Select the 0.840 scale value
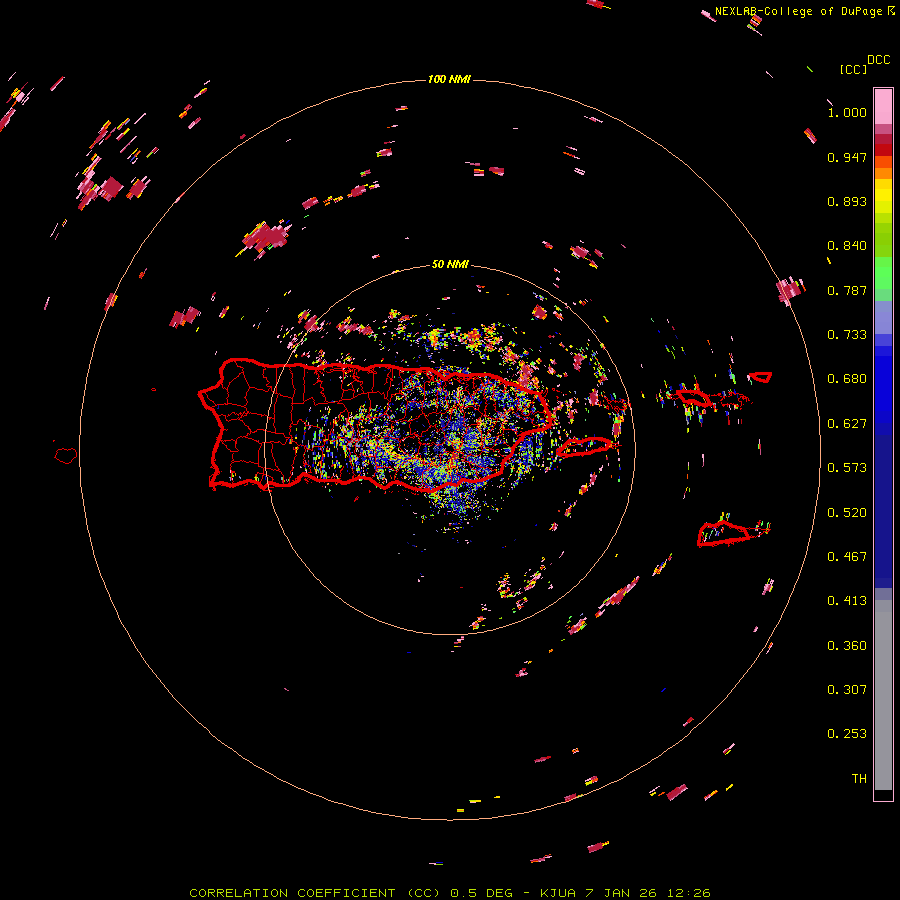Image resolution: width=900 pixels, height=900 pixels. [847, 246]
